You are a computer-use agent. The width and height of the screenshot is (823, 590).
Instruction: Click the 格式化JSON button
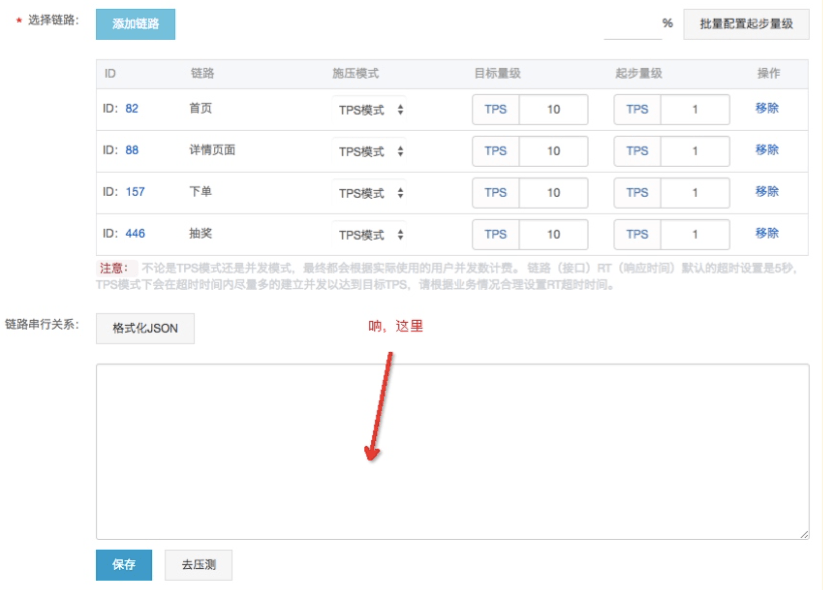(145, 329)
